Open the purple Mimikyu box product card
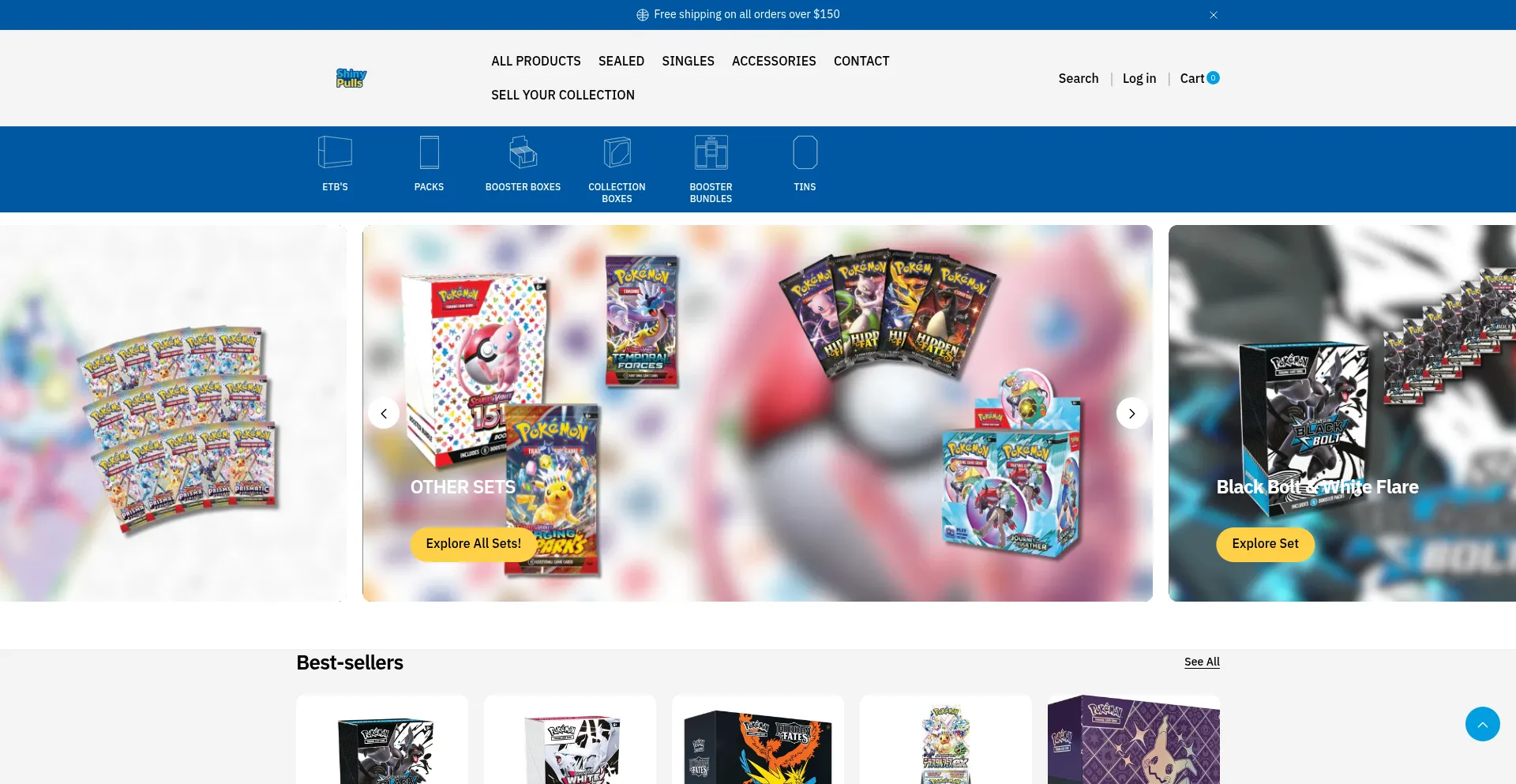 tap(1134, 740)
